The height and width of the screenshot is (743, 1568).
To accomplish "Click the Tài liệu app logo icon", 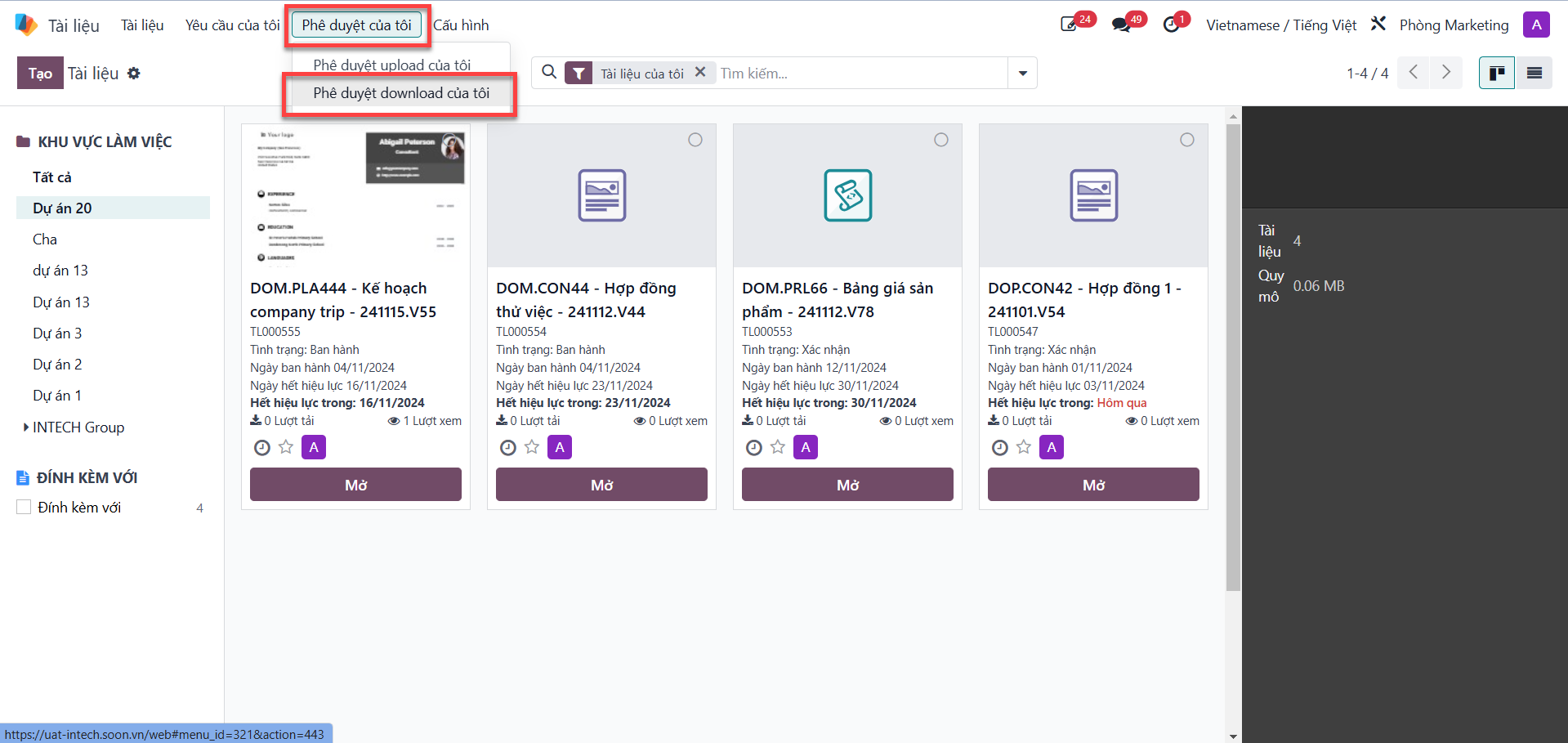I will (x=26, y=25).
